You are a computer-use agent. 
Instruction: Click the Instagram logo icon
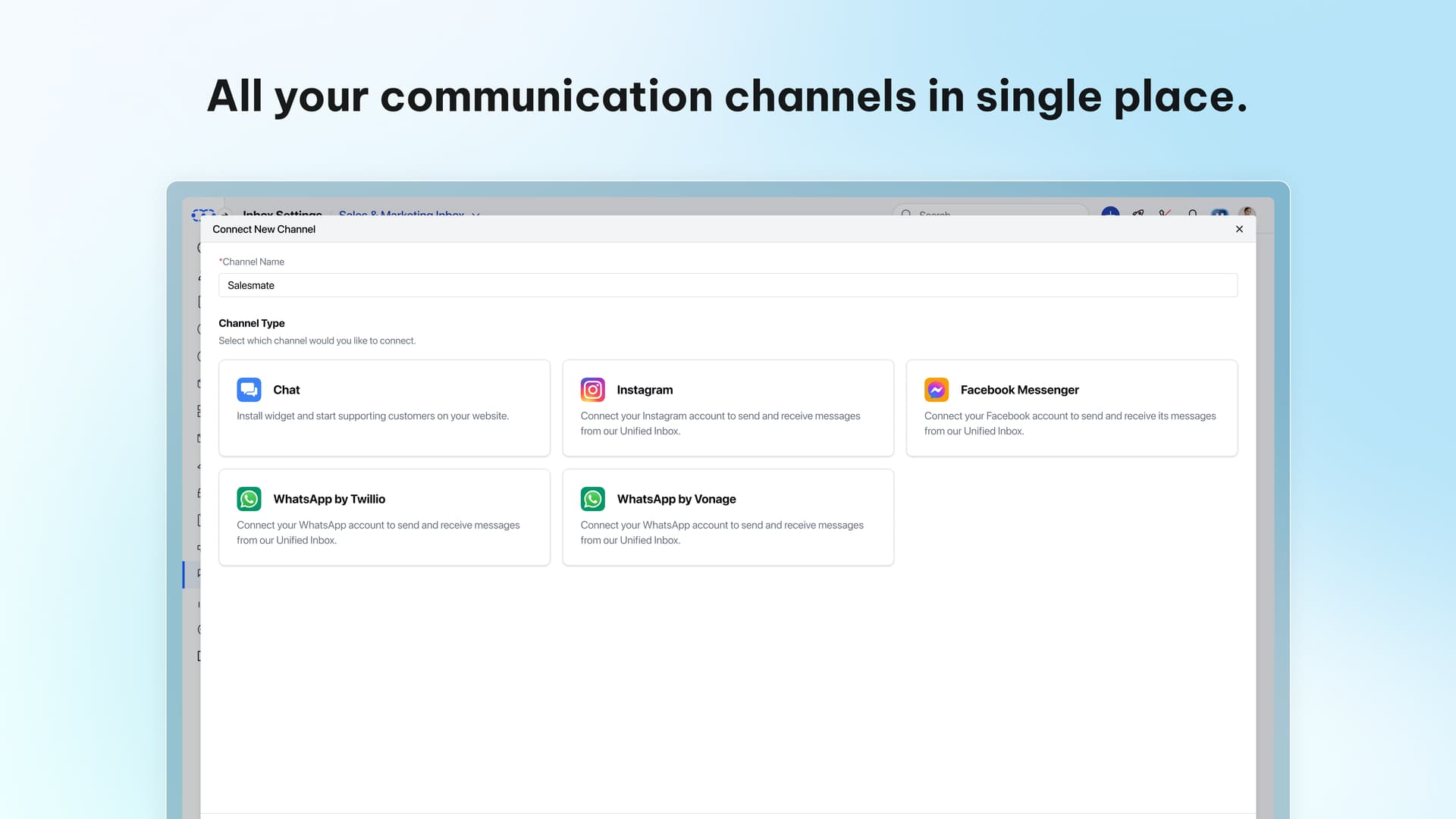592,390
